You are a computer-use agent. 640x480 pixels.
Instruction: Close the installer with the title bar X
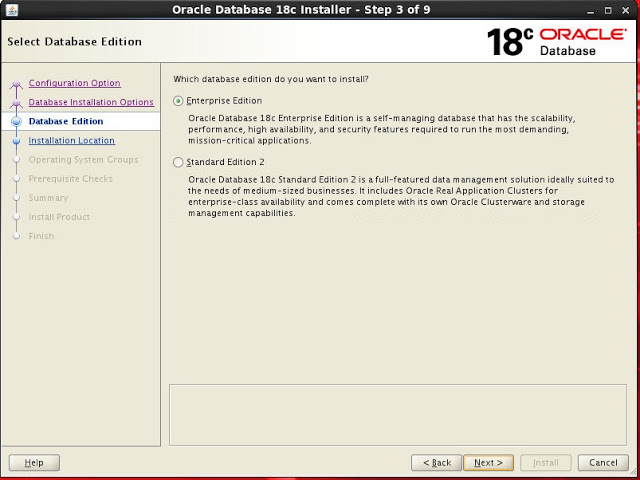(x=626, y=10)
